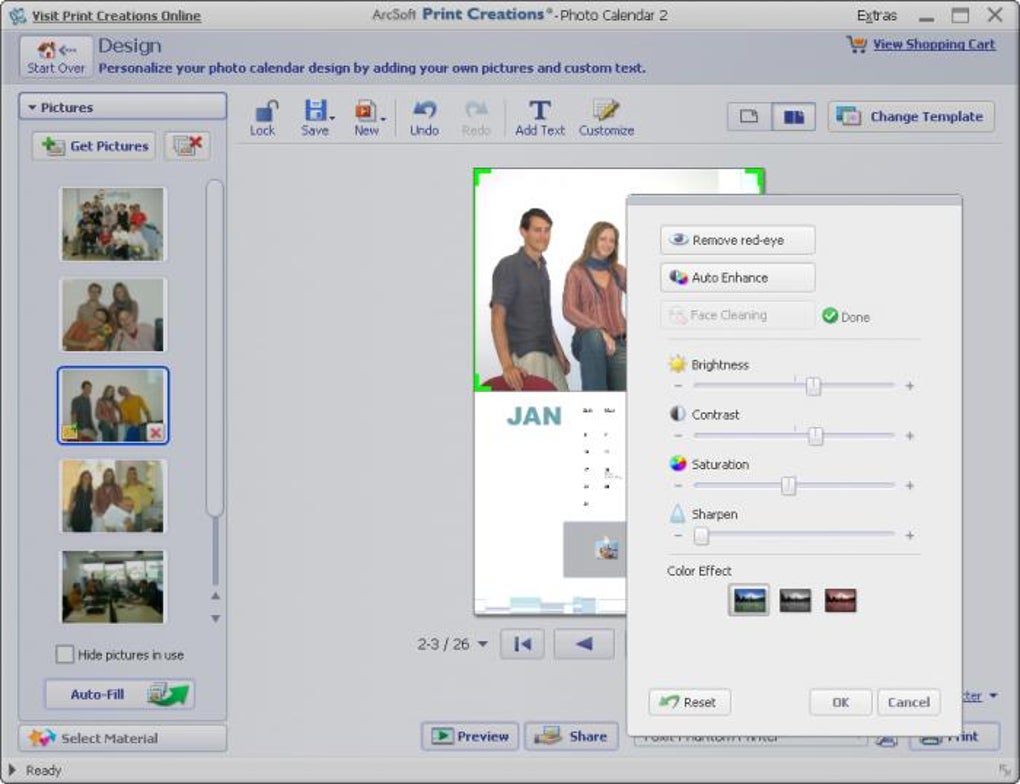Open the Extras menu
Image resolution: width=1020 pixels, height=784 pixels.
pyautogui.click(x=876, y=16)
